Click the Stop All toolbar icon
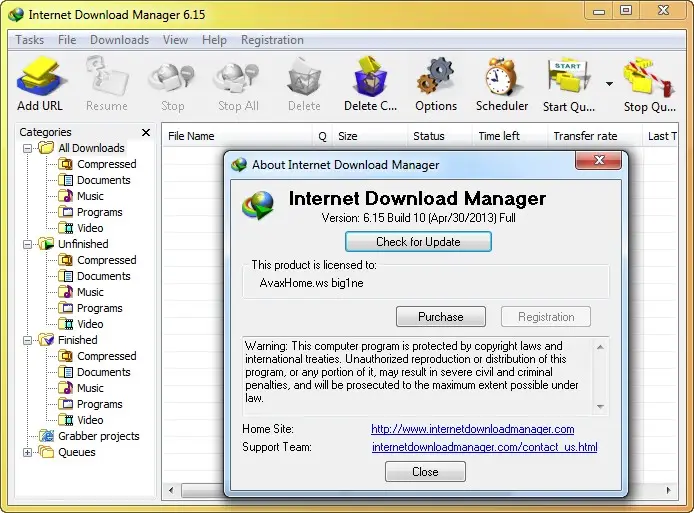 click(x=237, y=79)
